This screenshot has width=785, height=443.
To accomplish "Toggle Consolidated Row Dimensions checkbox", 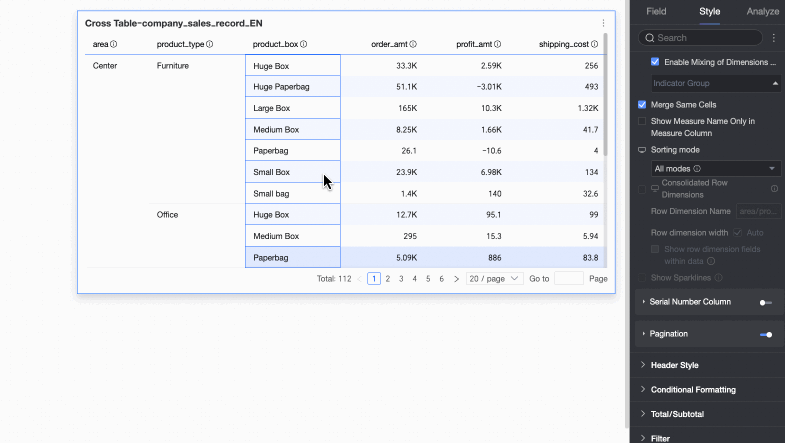I will pyautogui.click(x=642, y=189).
